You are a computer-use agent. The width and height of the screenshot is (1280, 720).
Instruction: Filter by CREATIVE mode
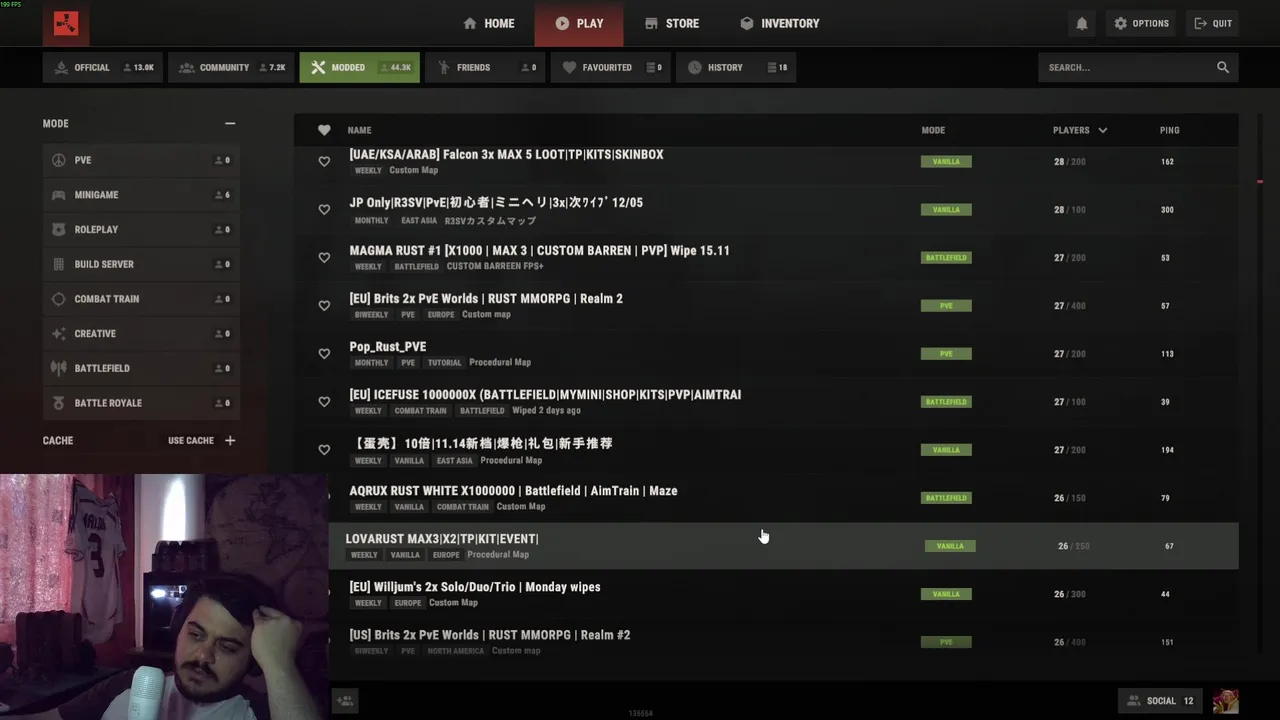141,333
